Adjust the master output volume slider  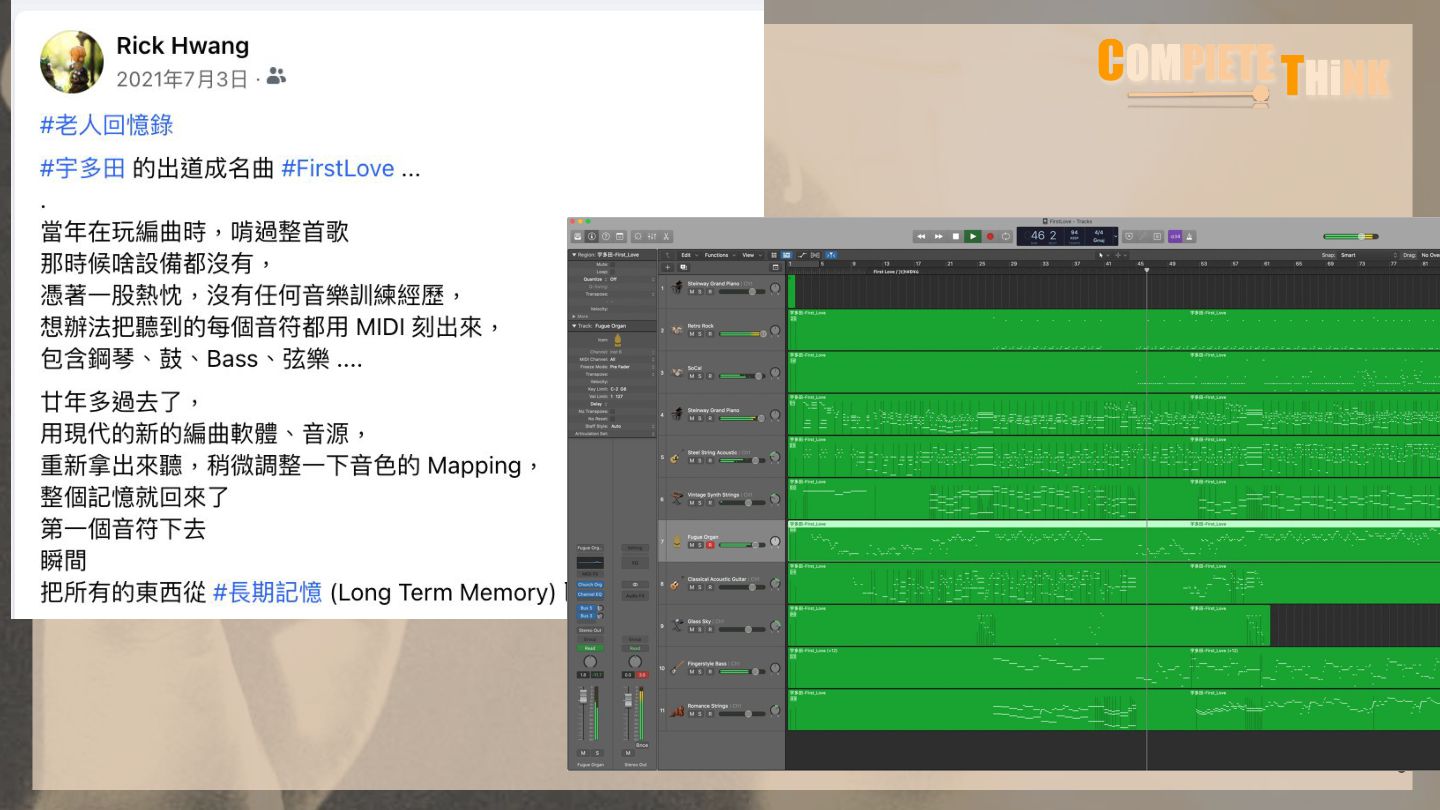click(x=1351, y=237)
